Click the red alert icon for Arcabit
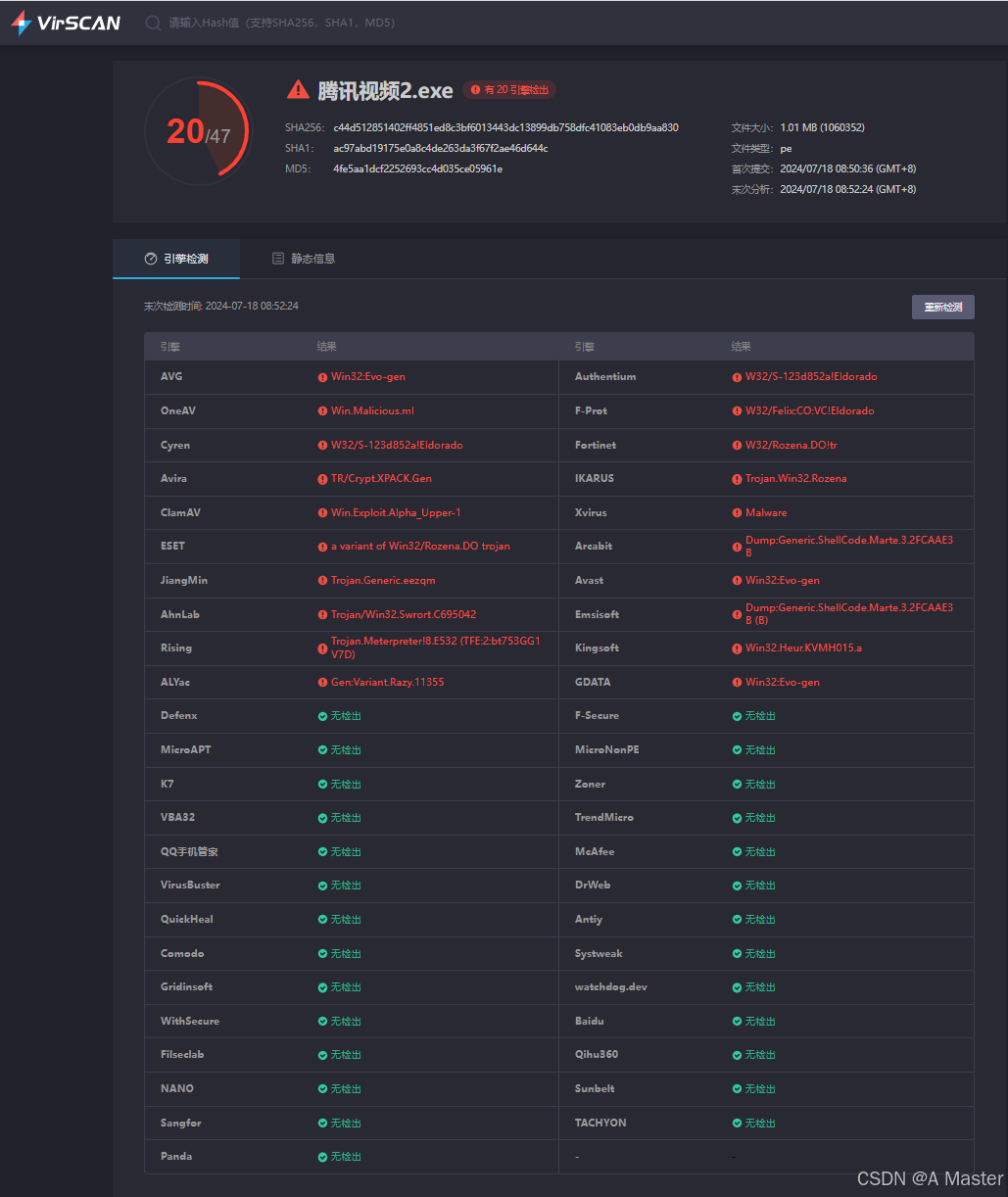The image size is (1008, 1197). coord(737,547)
